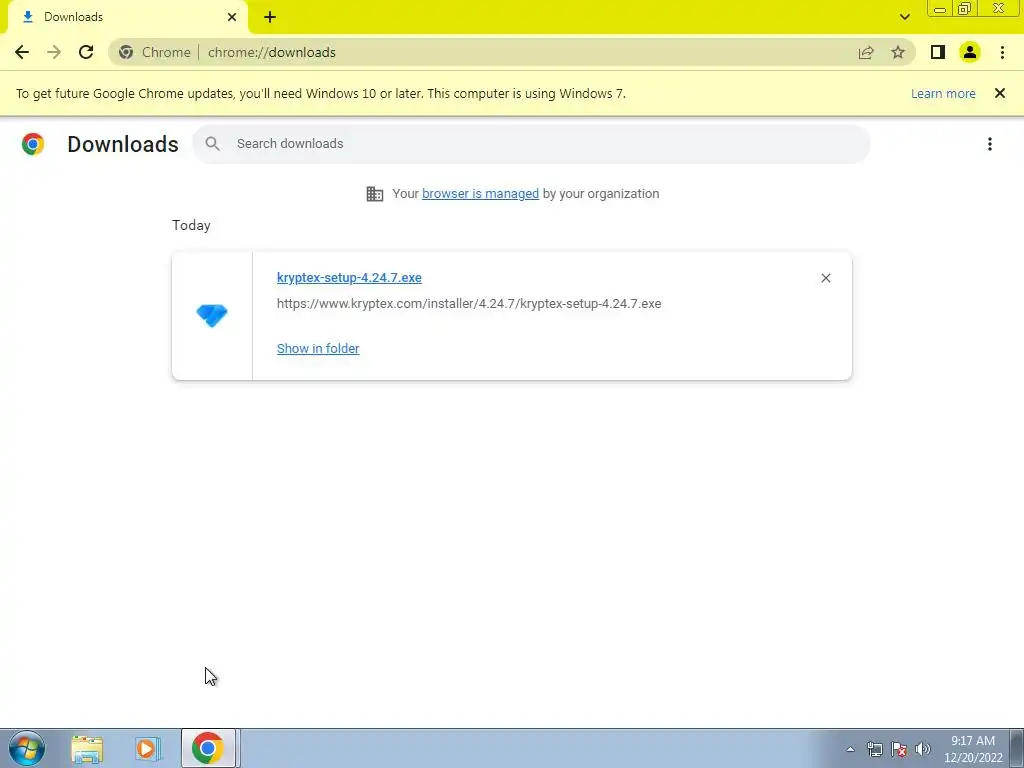
Task: Click the Chrome logo beside the Downloads title
Action: [33, 144]
